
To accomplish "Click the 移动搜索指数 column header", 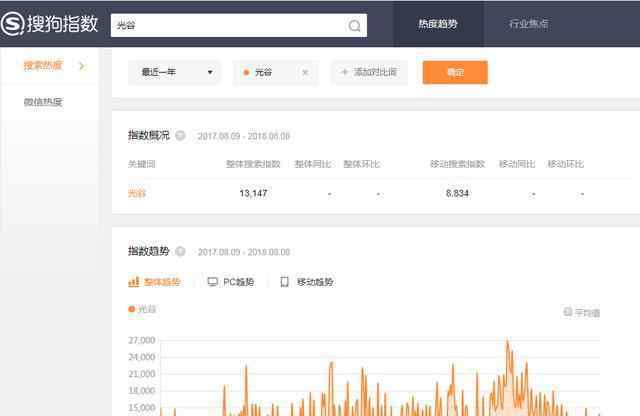I will (x=457, y=164).
